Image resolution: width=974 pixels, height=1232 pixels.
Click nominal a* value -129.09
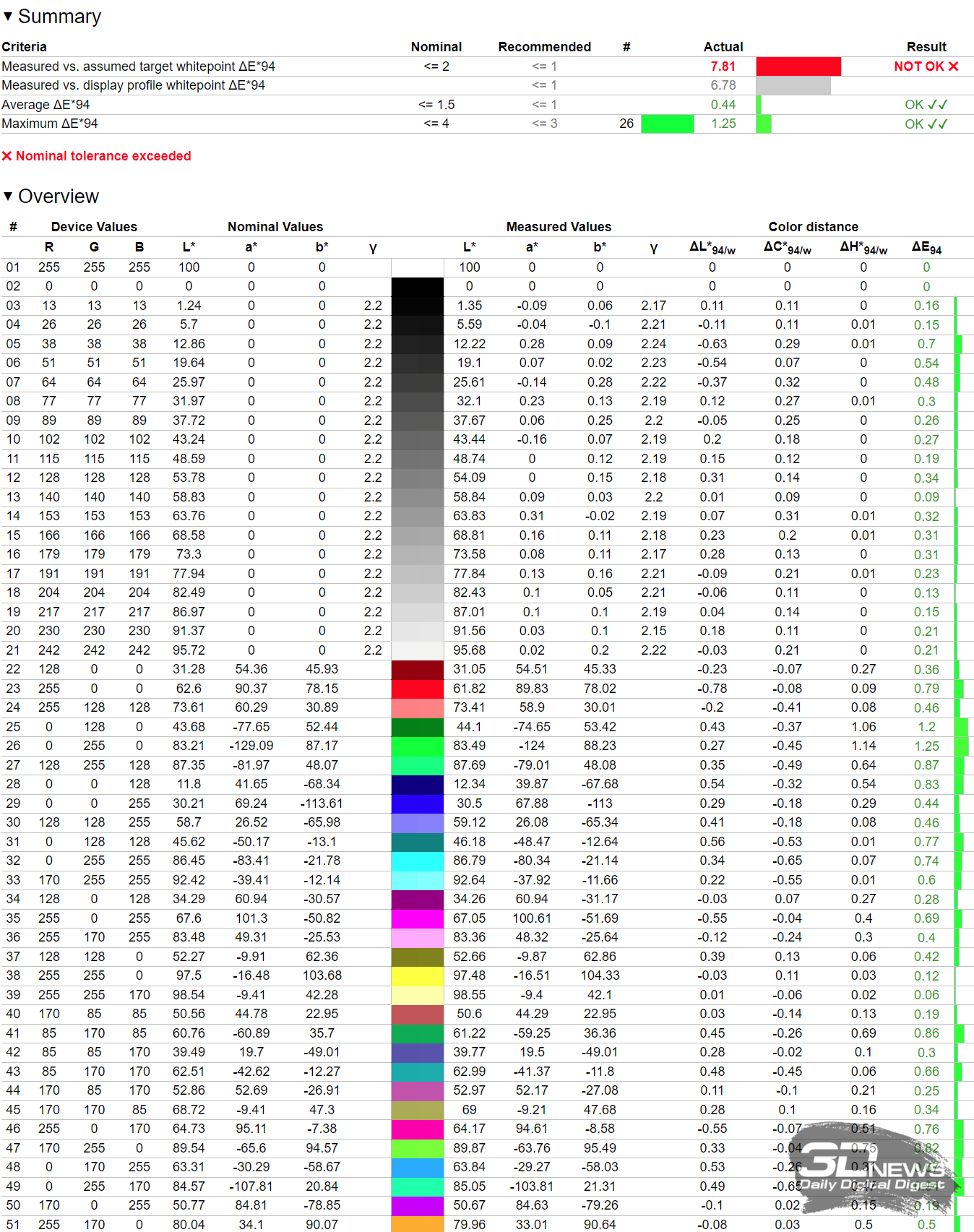[251, 746]
